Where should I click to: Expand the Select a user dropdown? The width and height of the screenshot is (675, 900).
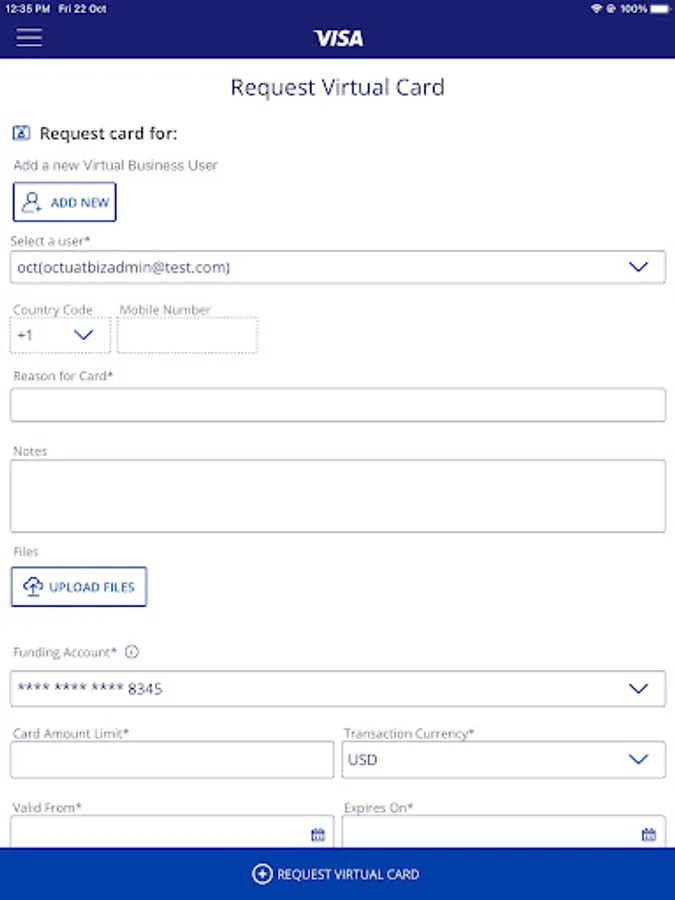[x=638, y=267]
